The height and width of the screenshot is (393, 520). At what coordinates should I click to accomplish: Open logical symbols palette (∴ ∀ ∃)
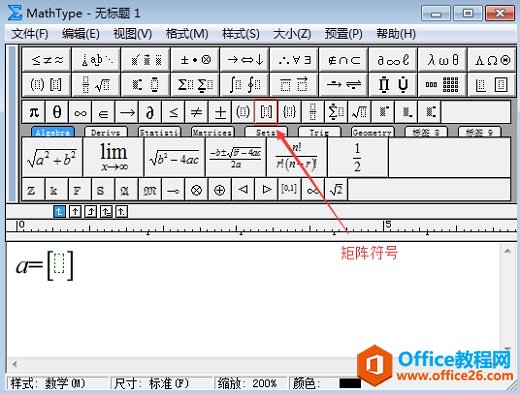[294, 60]
